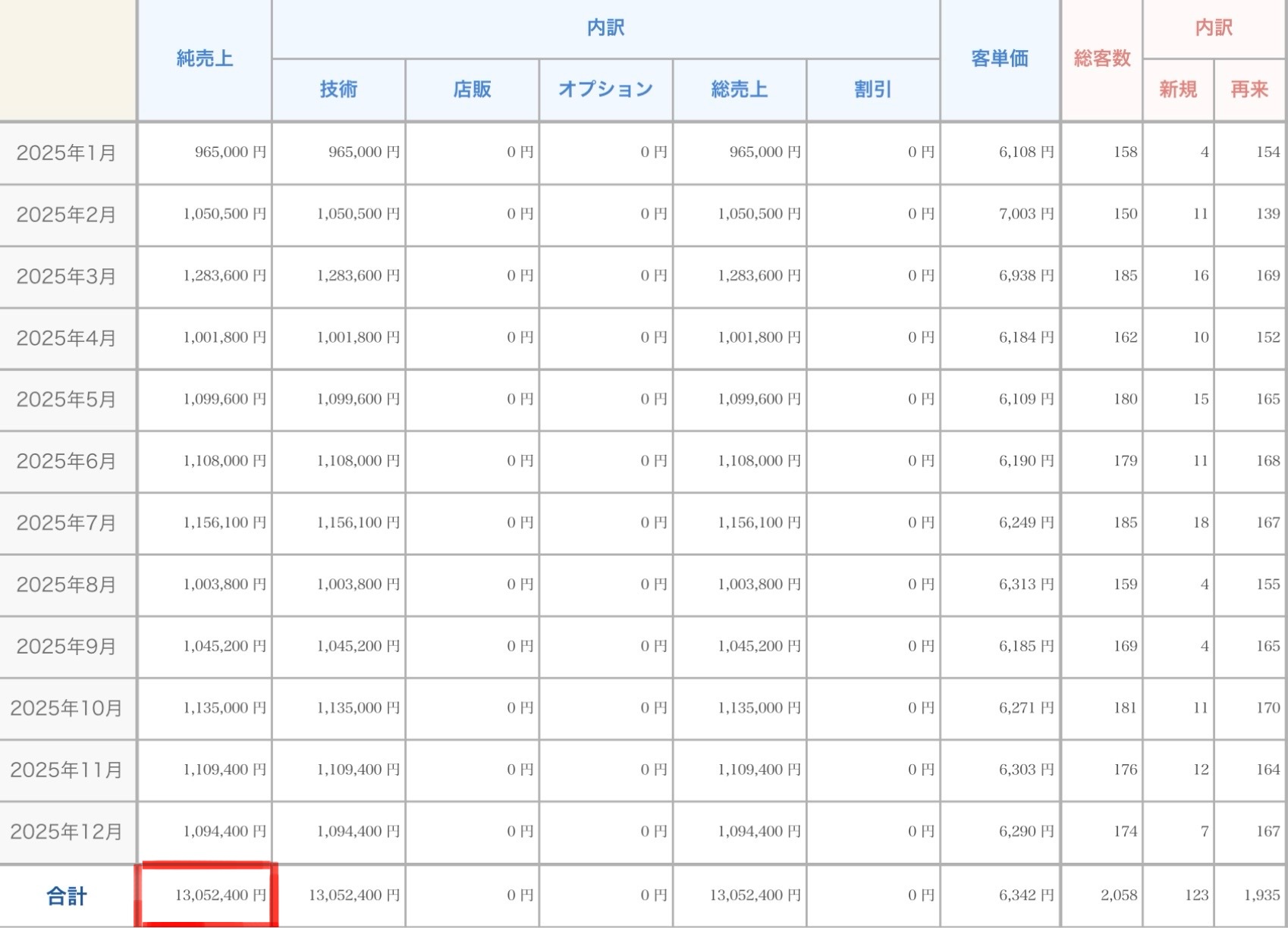1288x928 pixels.
Task: Select the 2025年1月 row label
Action: pos(67,153)
